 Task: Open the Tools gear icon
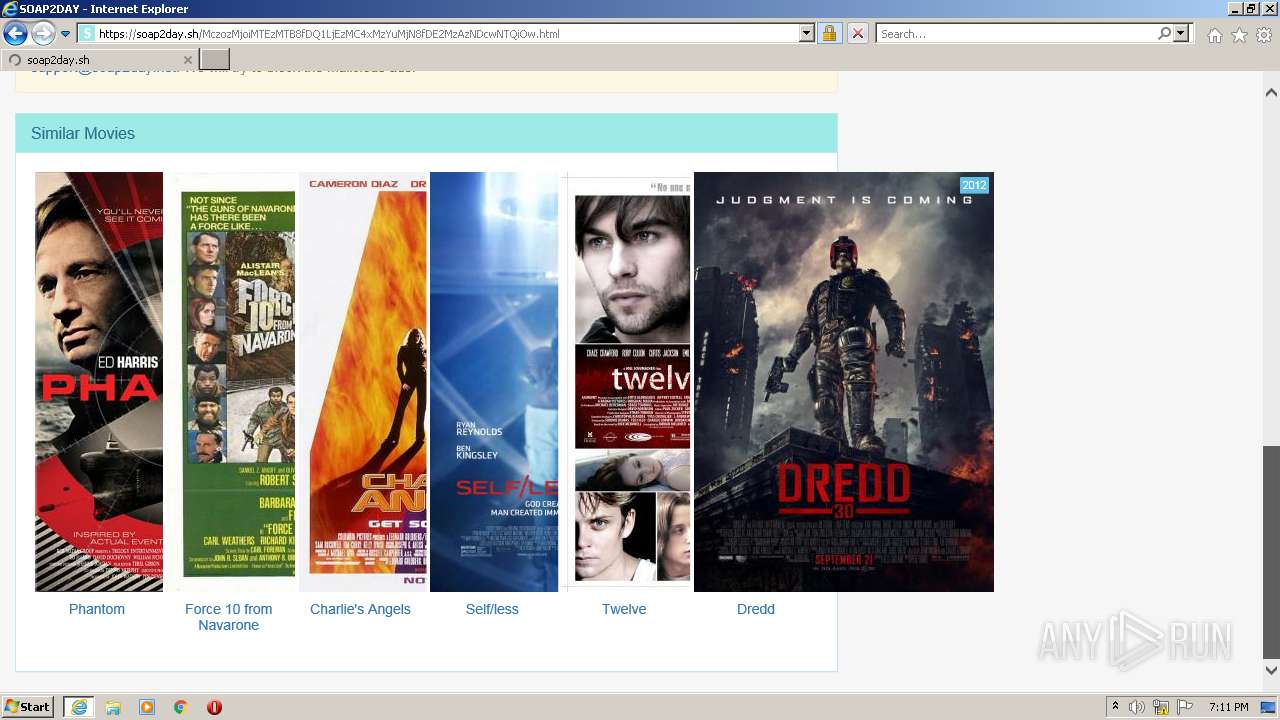point(1264,35)
